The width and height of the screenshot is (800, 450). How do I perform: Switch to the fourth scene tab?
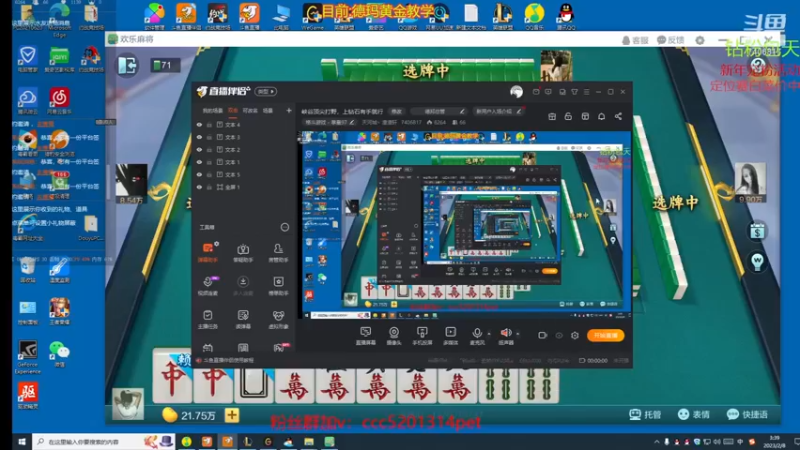click(x=268, y=111)
